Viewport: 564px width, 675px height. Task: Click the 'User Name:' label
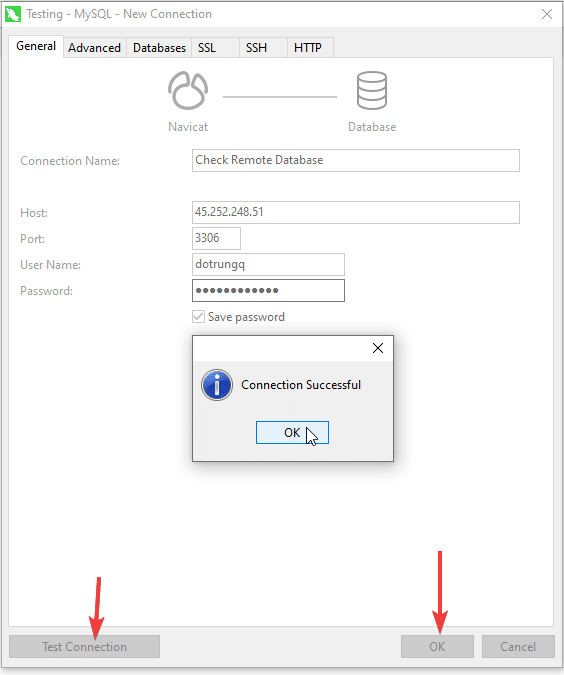tap(50, 265)
